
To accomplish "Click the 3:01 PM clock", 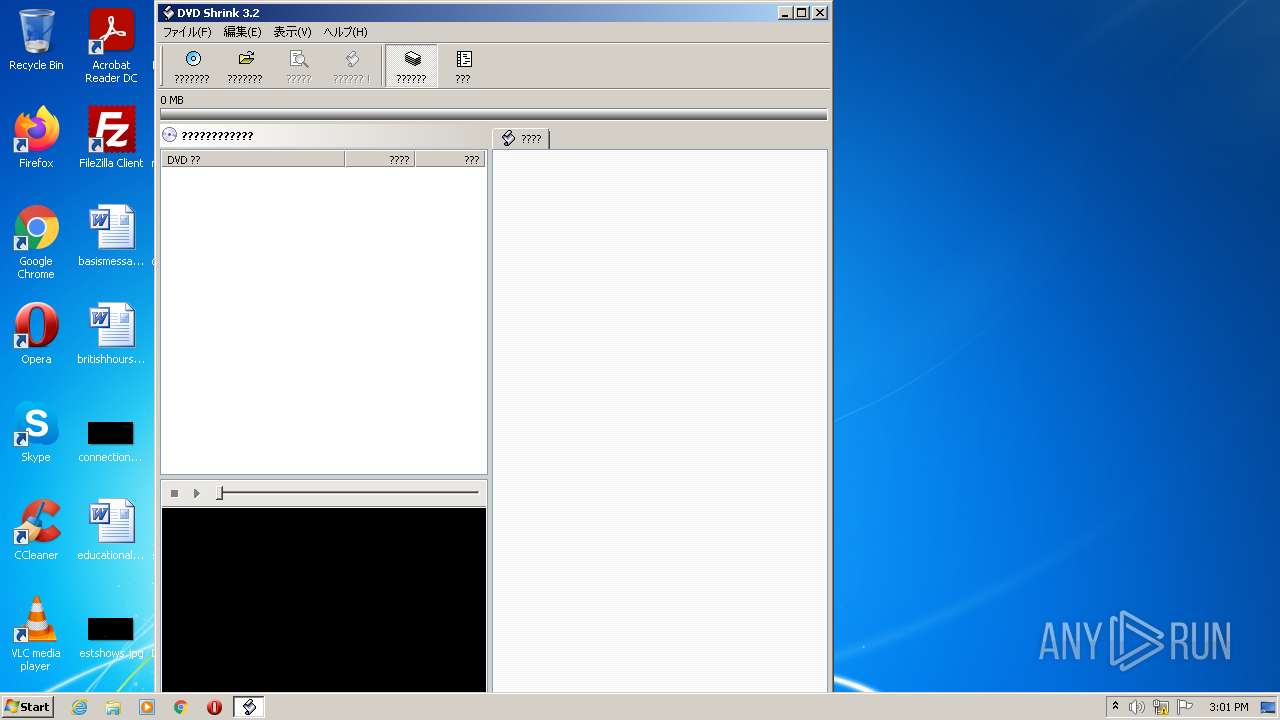I will tap(1228, 707).
